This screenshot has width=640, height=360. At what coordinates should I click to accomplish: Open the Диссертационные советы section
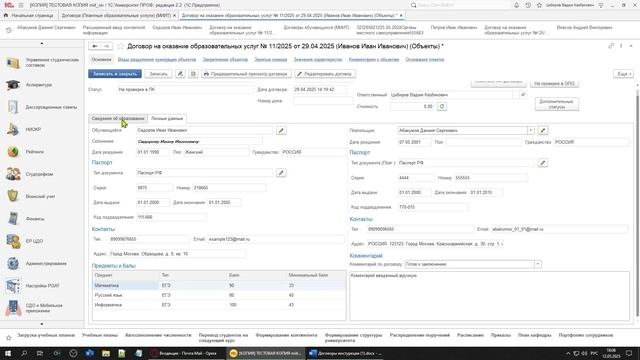[x=51, y=107]
